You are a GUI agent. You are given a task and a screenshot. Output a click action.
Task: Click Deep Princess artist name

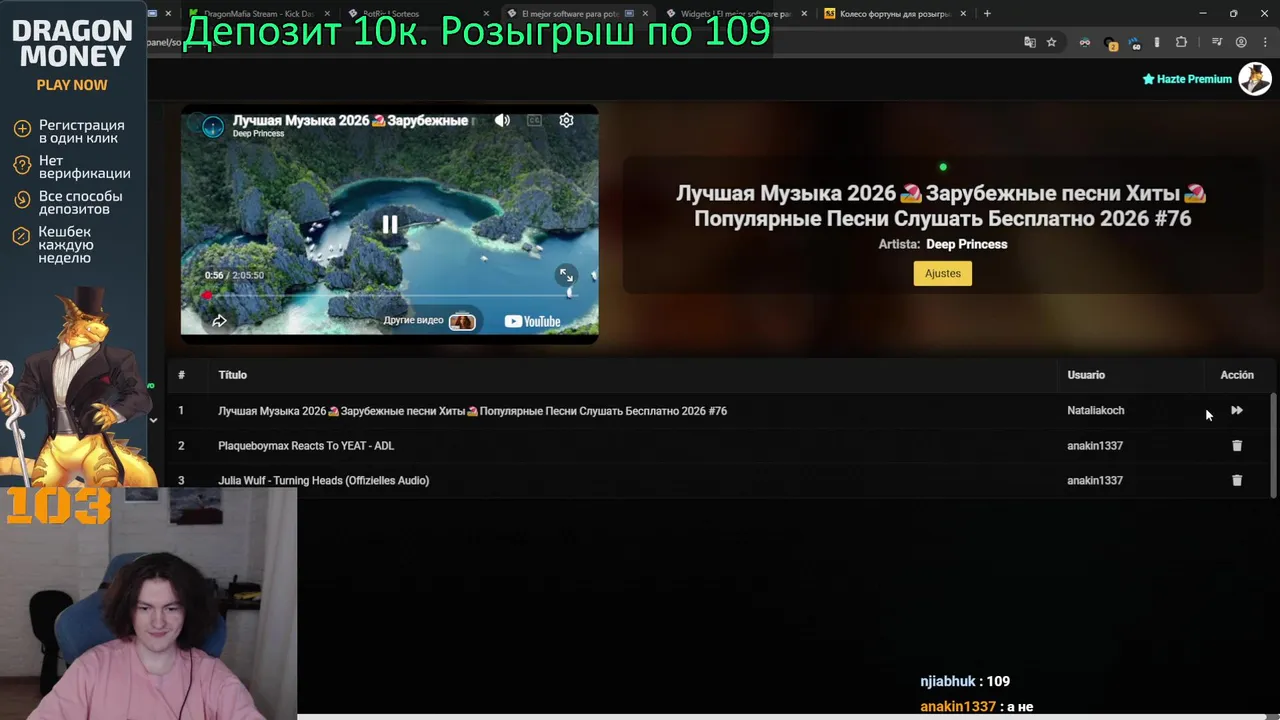(966, 244)
